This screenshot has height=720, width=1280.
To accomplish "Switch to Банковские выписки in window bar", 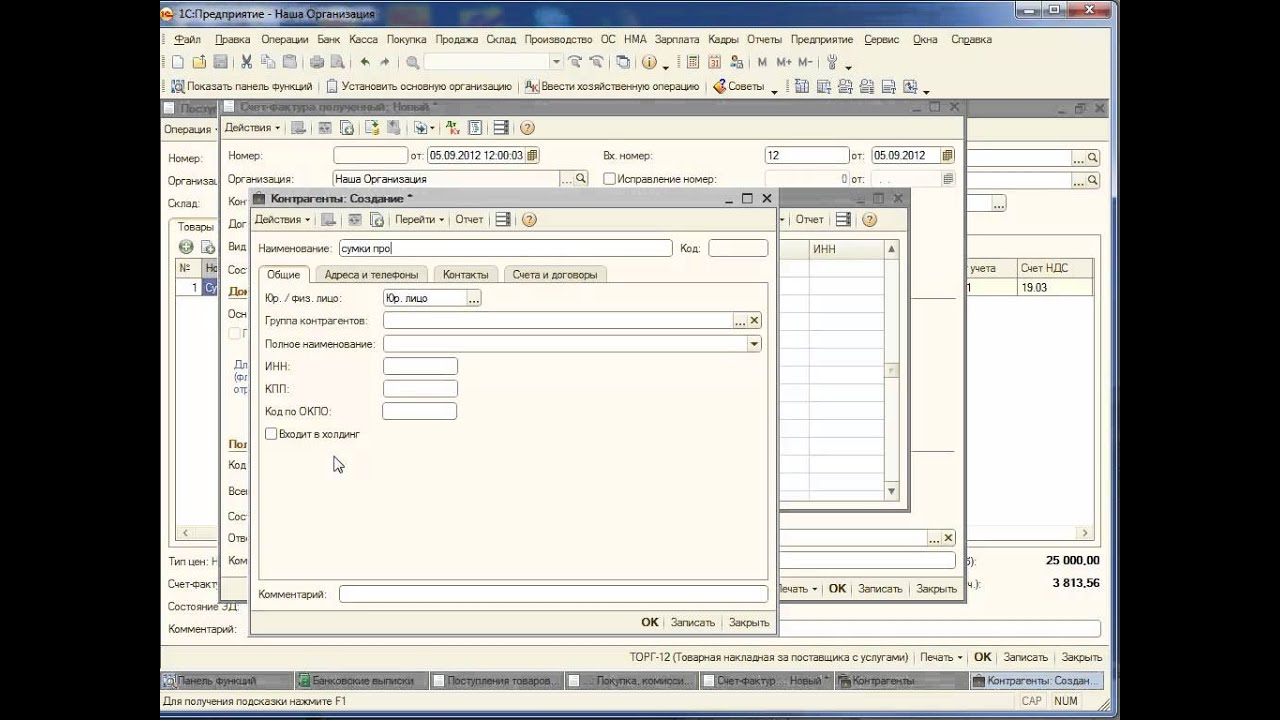I will [362, 680].
